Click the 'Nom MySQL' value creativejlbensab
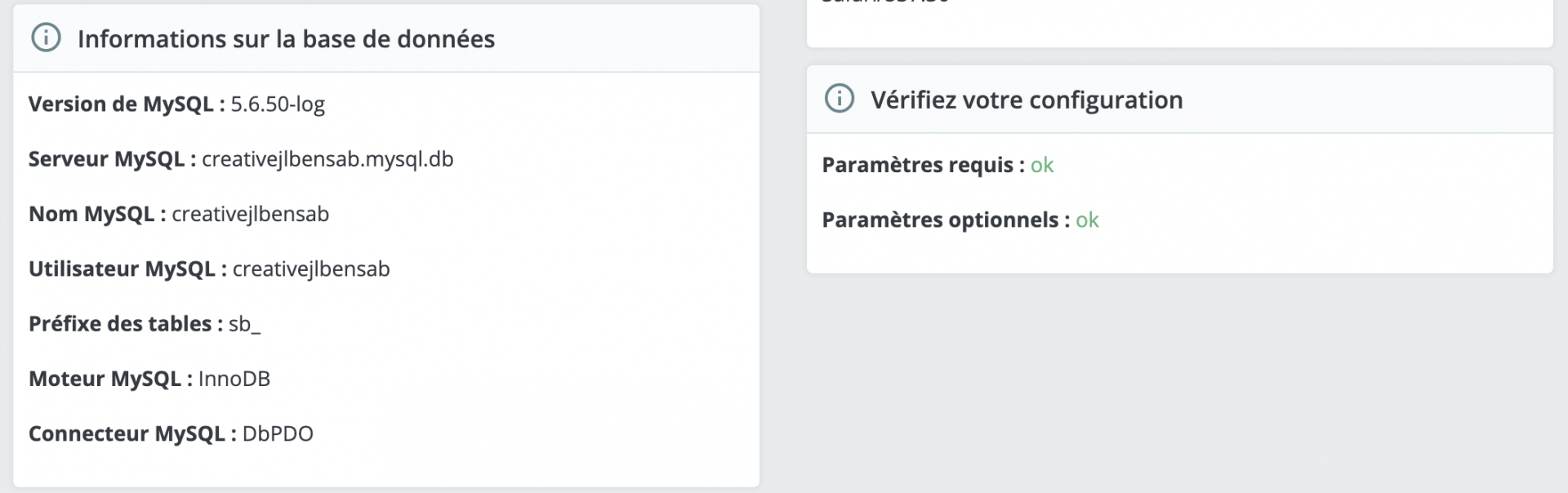 250,214
